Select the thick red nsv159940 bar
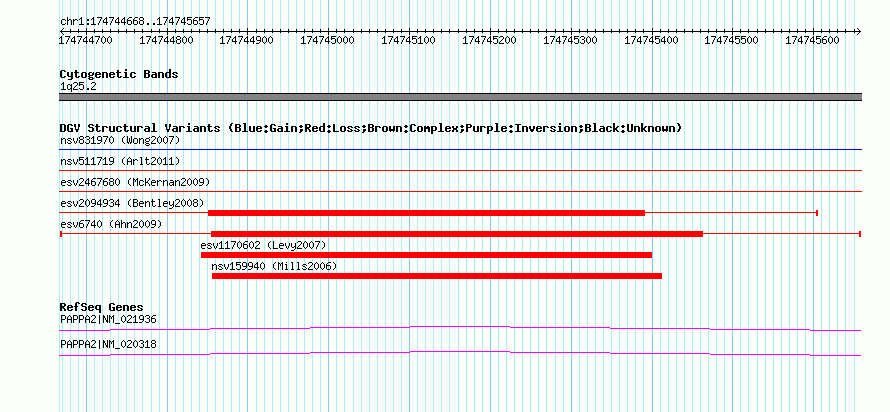890x412 pixels. (437, 276)
